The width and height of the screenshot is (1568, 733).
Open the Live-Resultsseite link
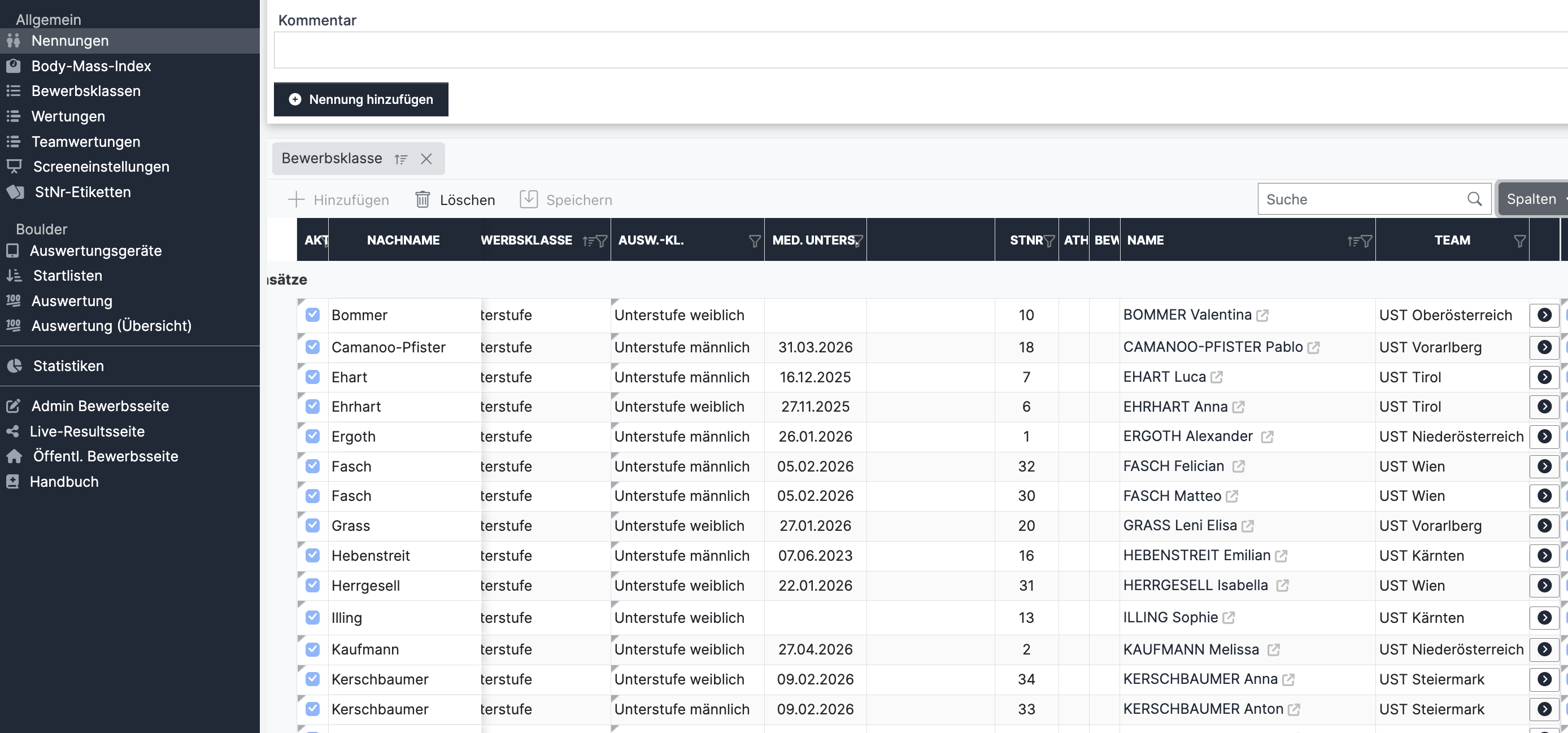(87, 431)
